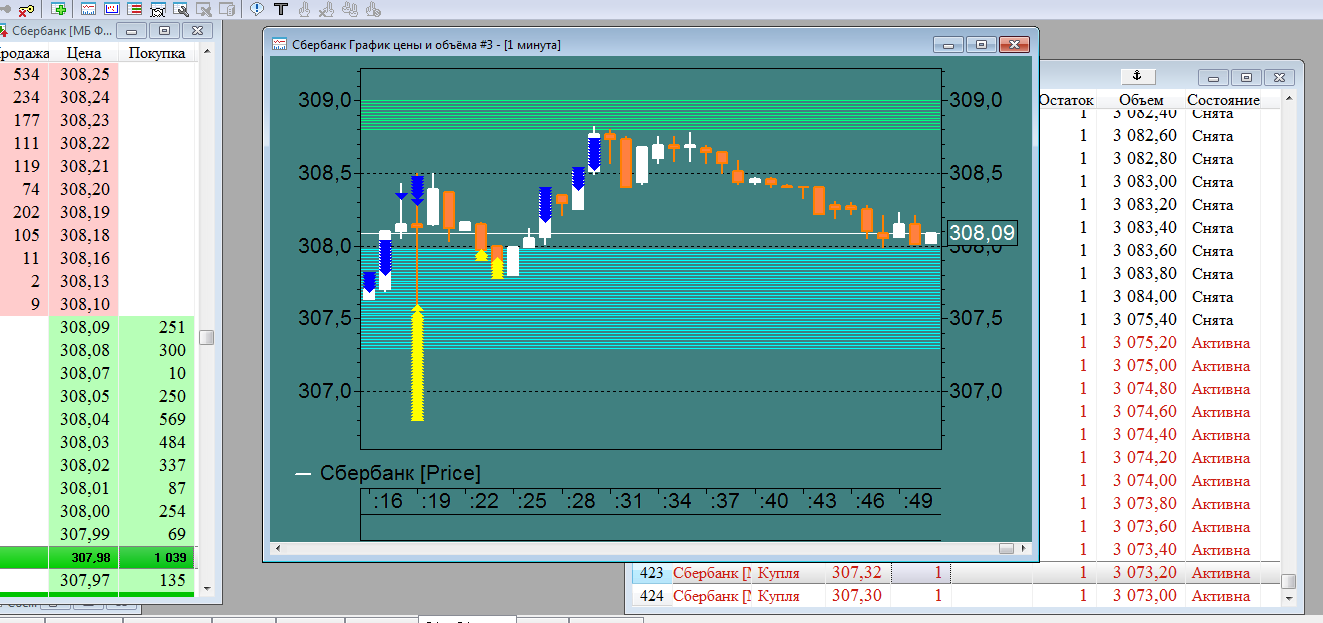1323x623 pixels.
Task: Click the blue-framed chart toolbar icon
Action: coord(111,9)
